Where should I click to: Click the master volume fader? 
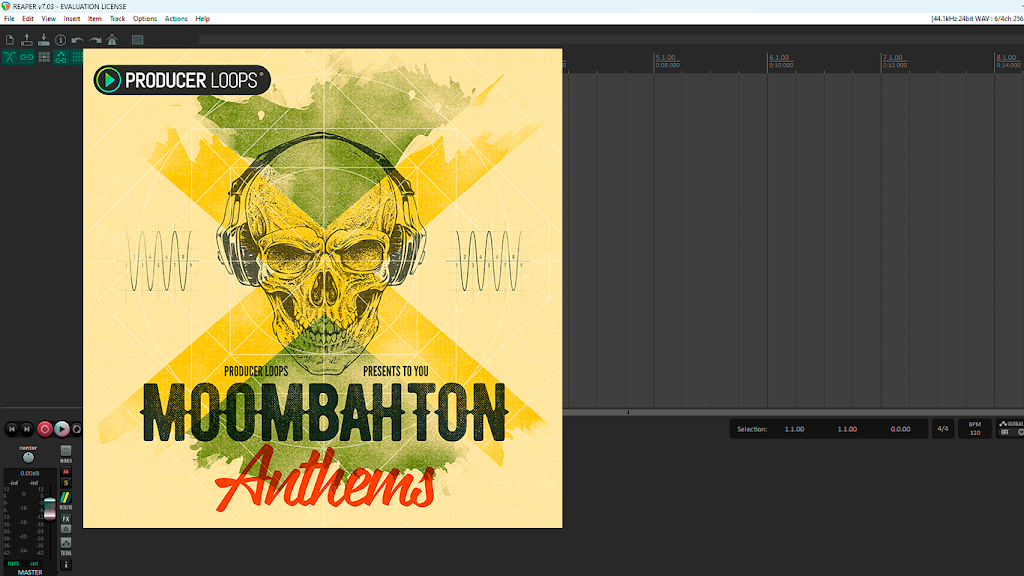[x=50, y=509]
